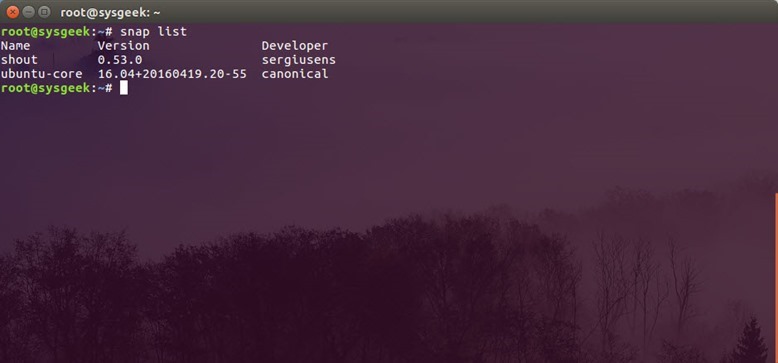
Task: Click the first 'root@sysgeek' prompt text
Action: tap(46, 32)
